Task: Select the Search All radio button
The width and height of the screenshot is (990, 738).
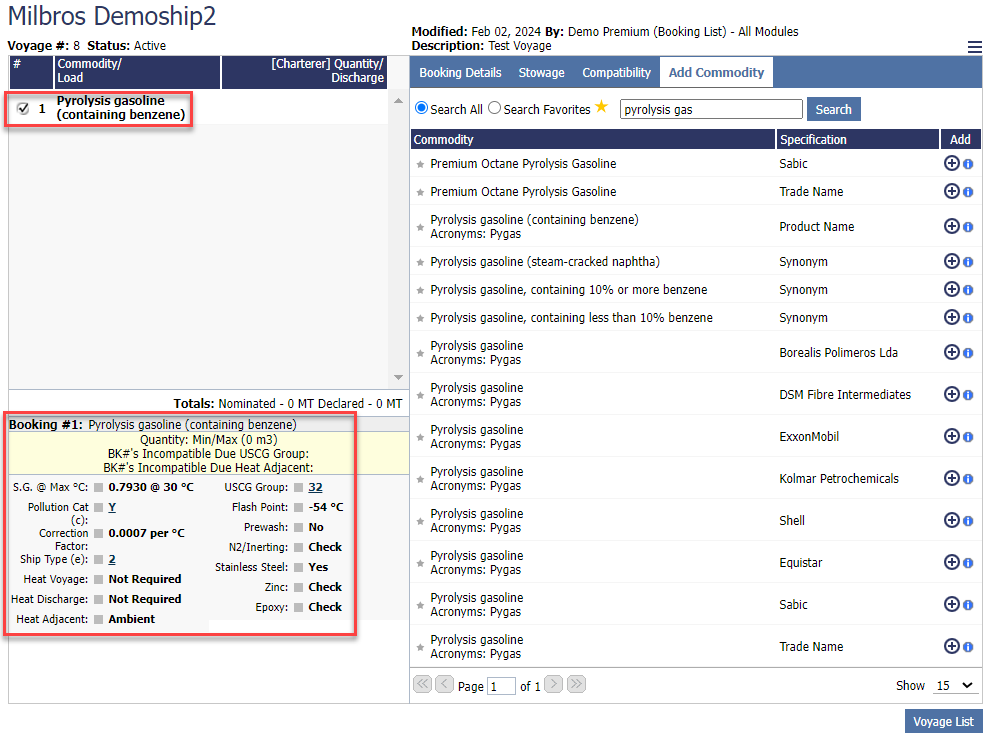Action: (x=421, y=108)
